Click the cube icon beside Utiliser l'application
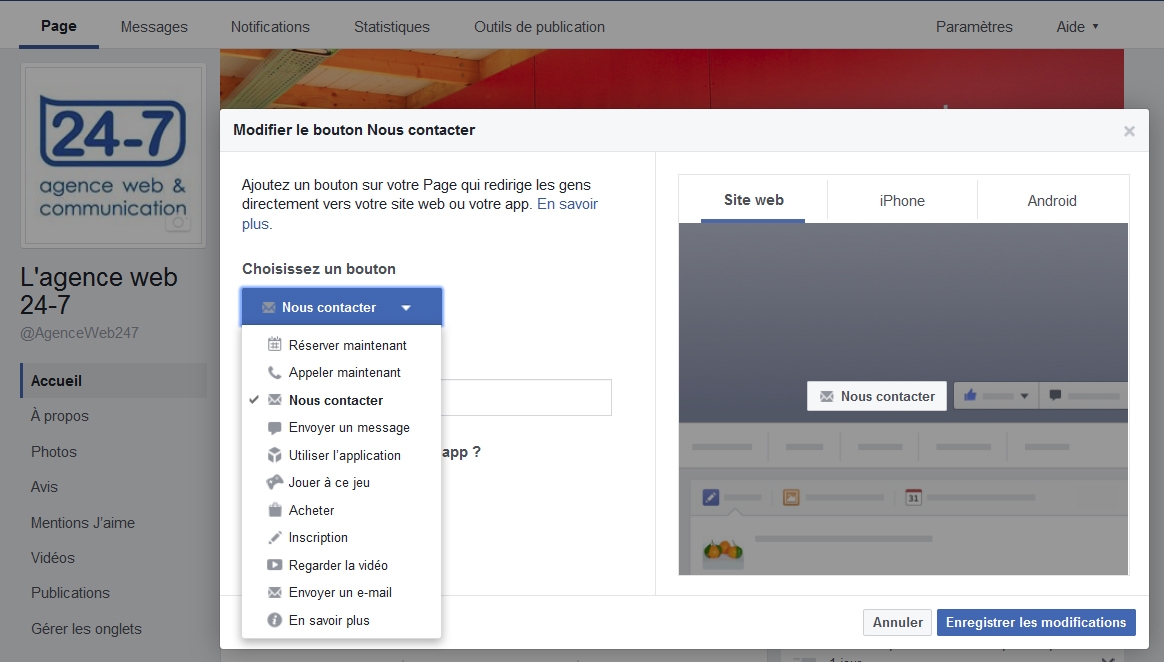This screenshot has width=1164, height=662. tap(275, 455)
